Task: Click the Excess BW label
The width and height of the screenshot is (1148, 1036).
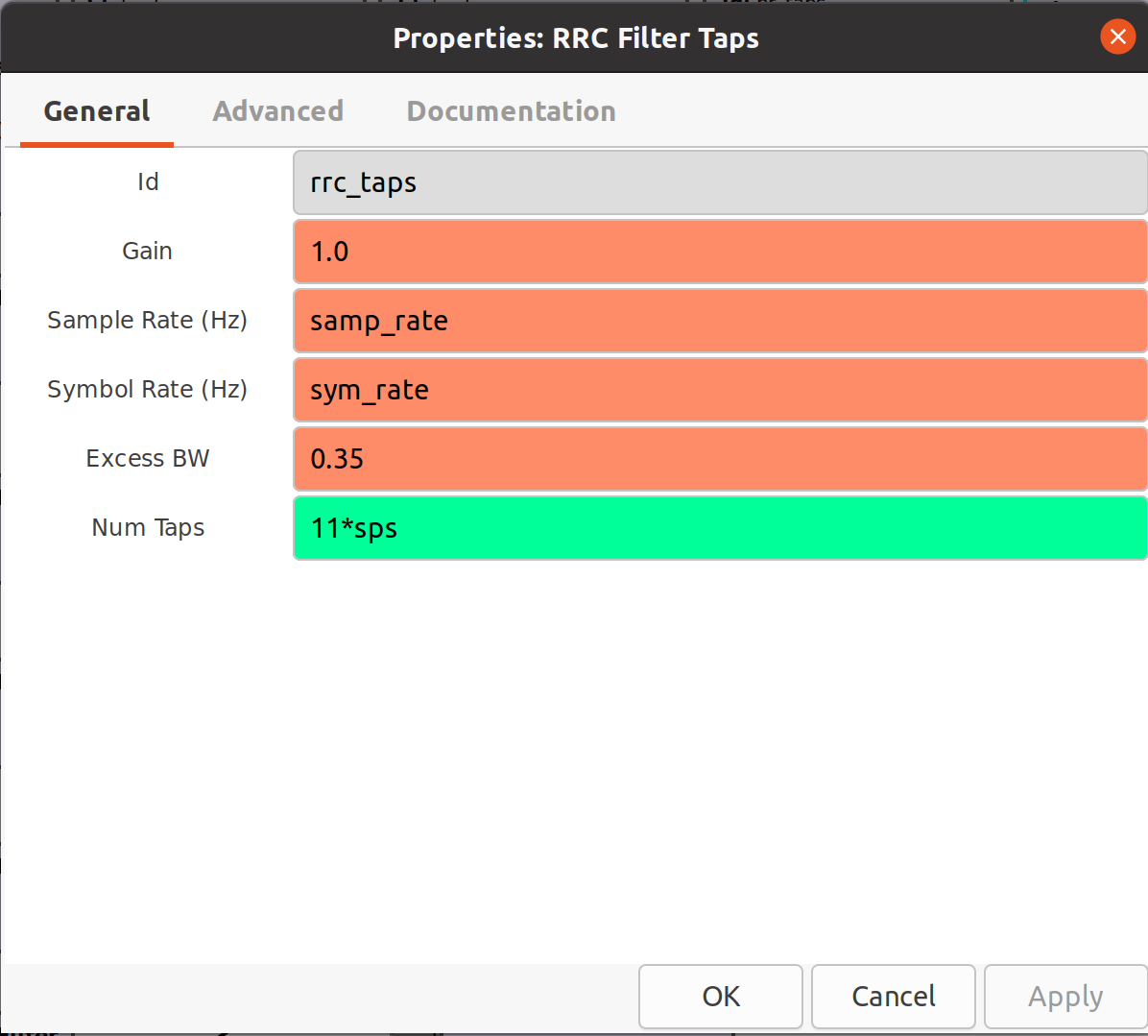Action: click(147, 458)
